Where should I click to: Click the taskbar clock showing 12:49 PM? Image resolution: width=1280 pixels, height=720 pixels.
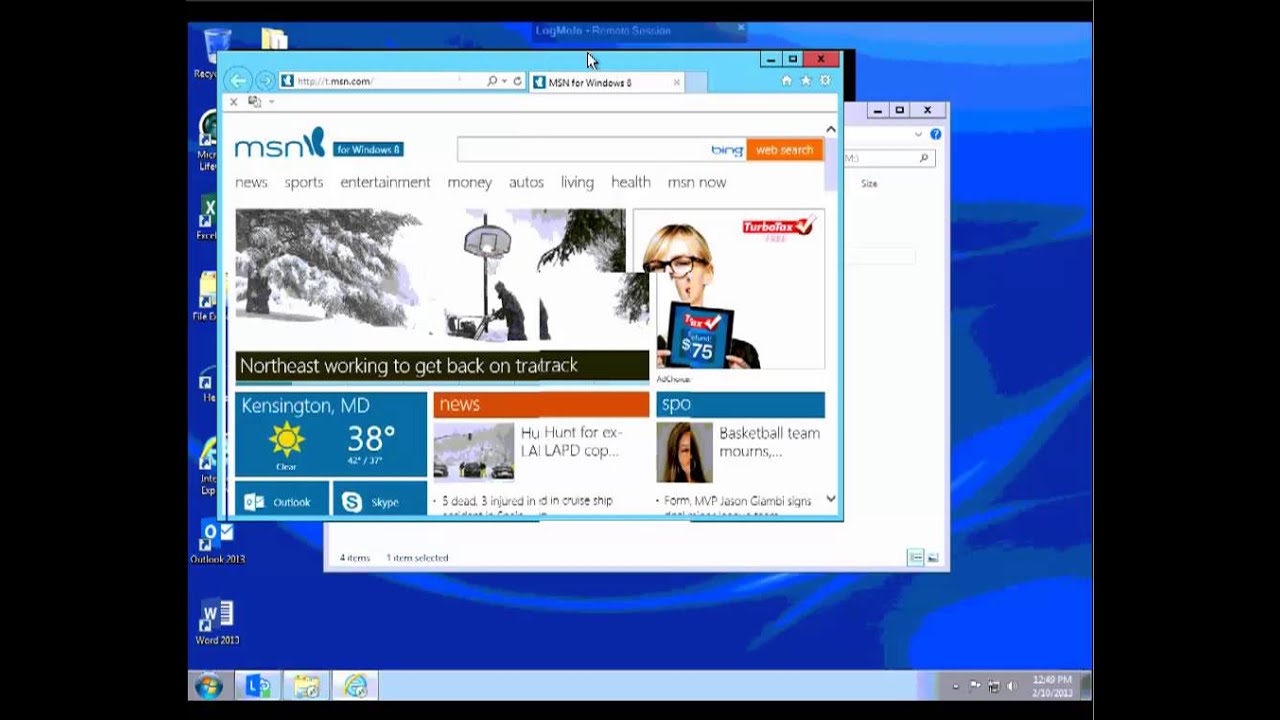(1052, 686)
